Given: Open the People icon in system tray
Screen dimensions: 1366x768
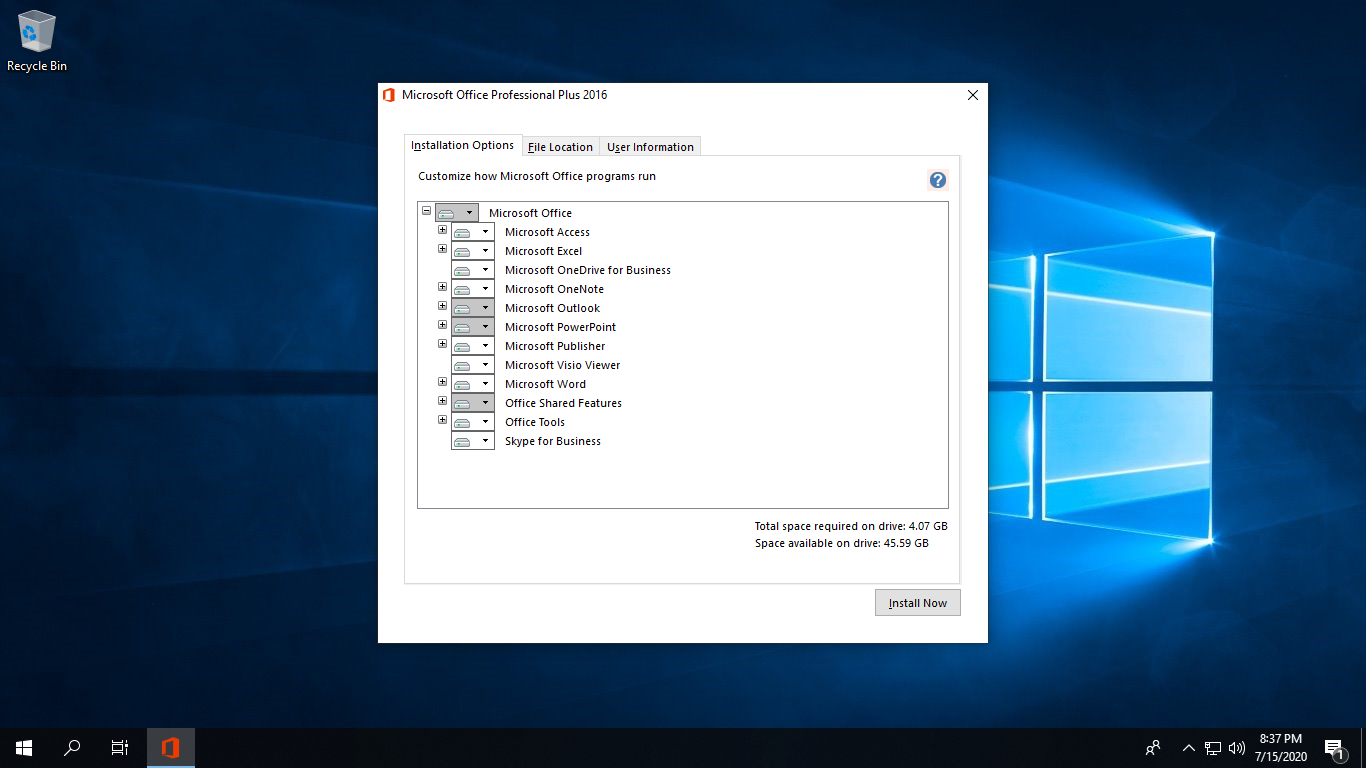Looking at the screenshot, I should 1153,748.
